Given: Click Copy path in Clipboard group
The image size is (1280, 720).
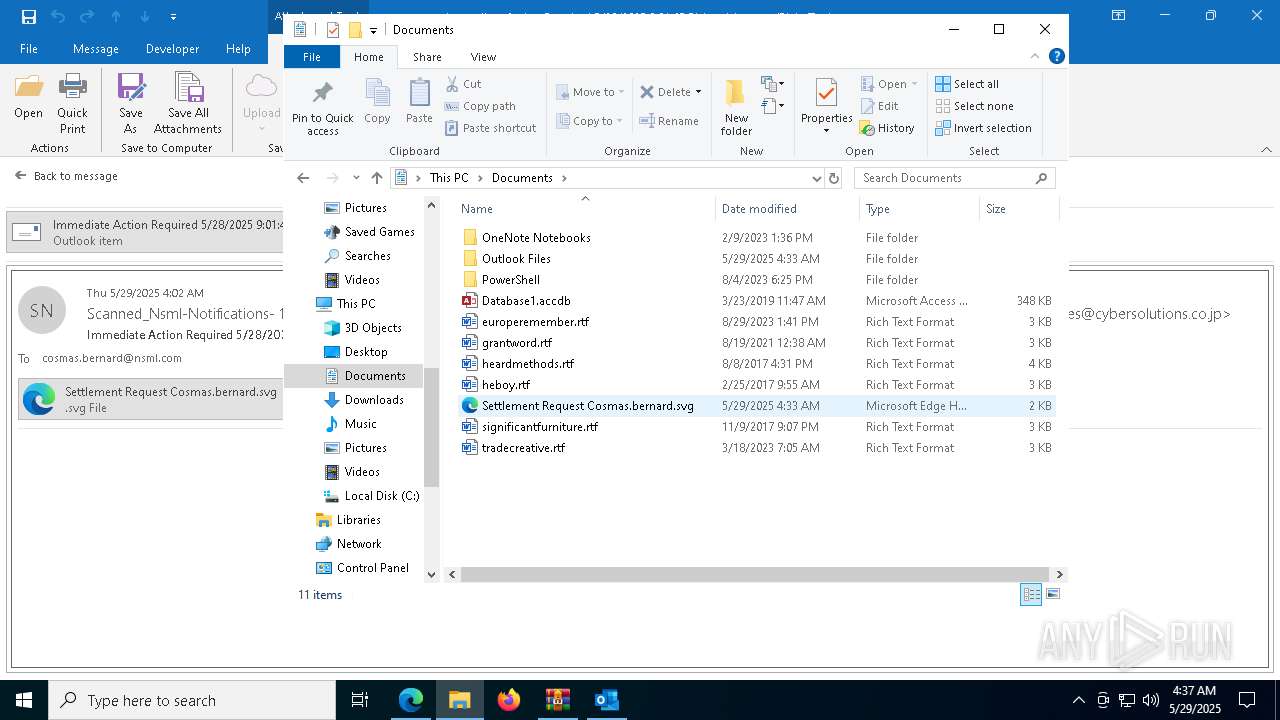Looking at the screenshot, I should pyautogui.click(x=480, y=106).
